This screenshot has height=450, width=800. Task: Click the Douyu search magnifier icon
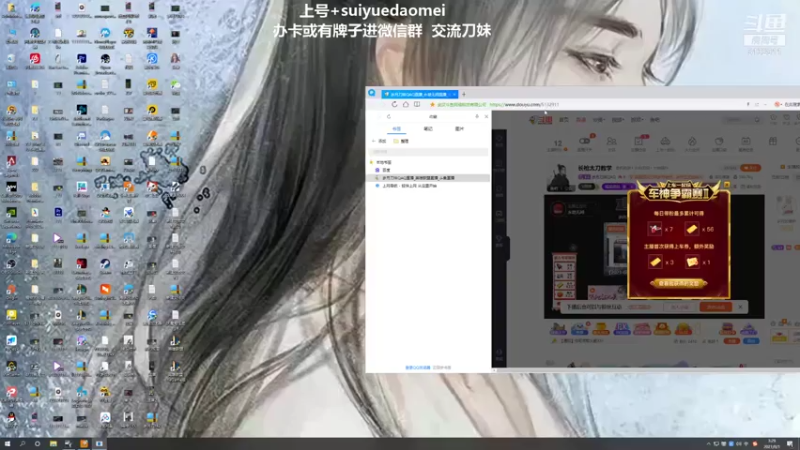pos(757,120)
